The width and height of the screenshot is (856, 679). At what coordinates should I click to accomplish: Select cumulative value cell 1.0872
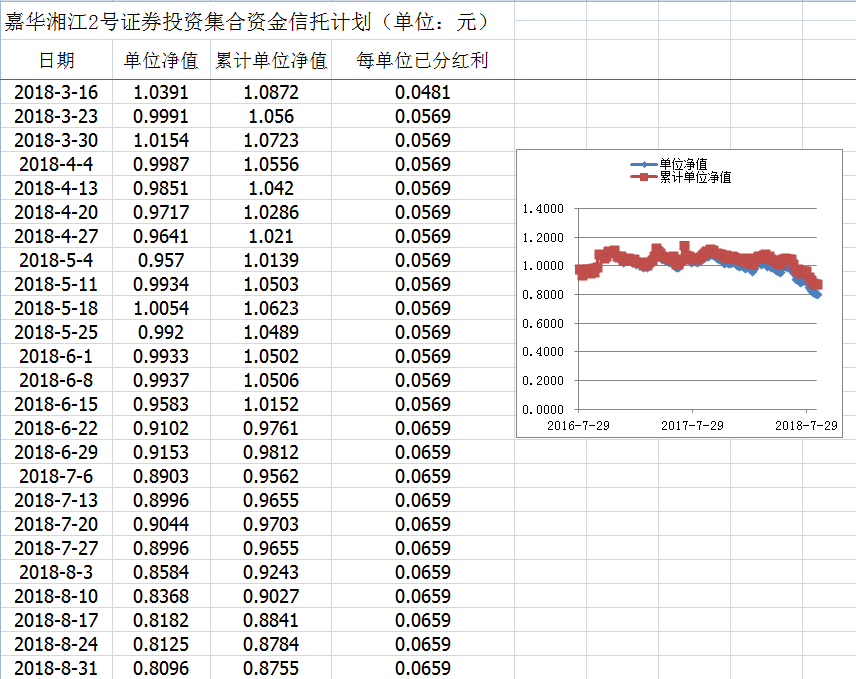pos(271,92)
